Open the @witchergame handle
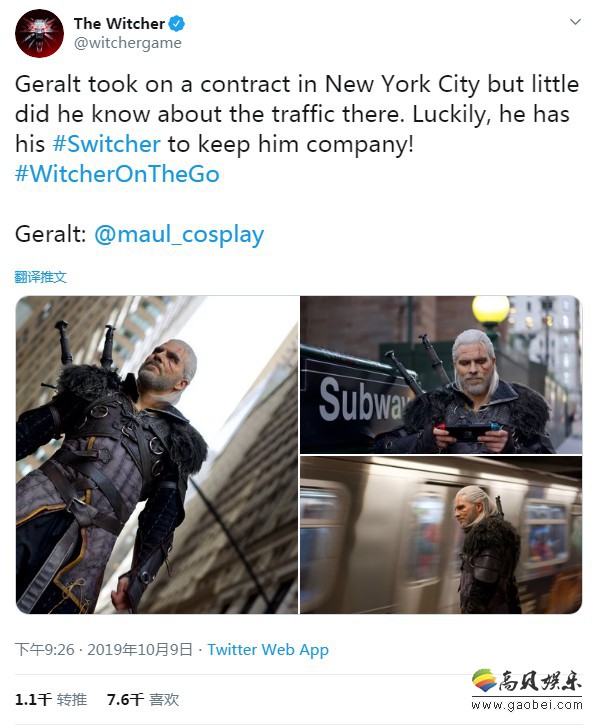Image resolution: width=598 pixels, height=728 pixels. [128, 43]
